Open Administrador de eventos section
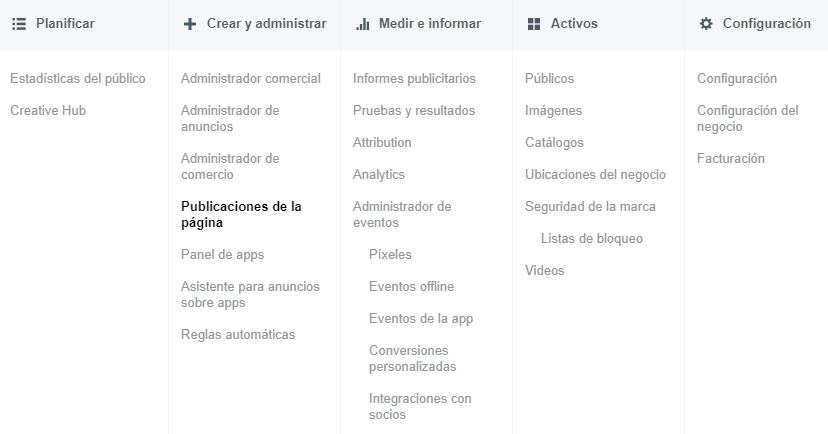The height and width of the screenshot is (434, 828). coord(402,215)
